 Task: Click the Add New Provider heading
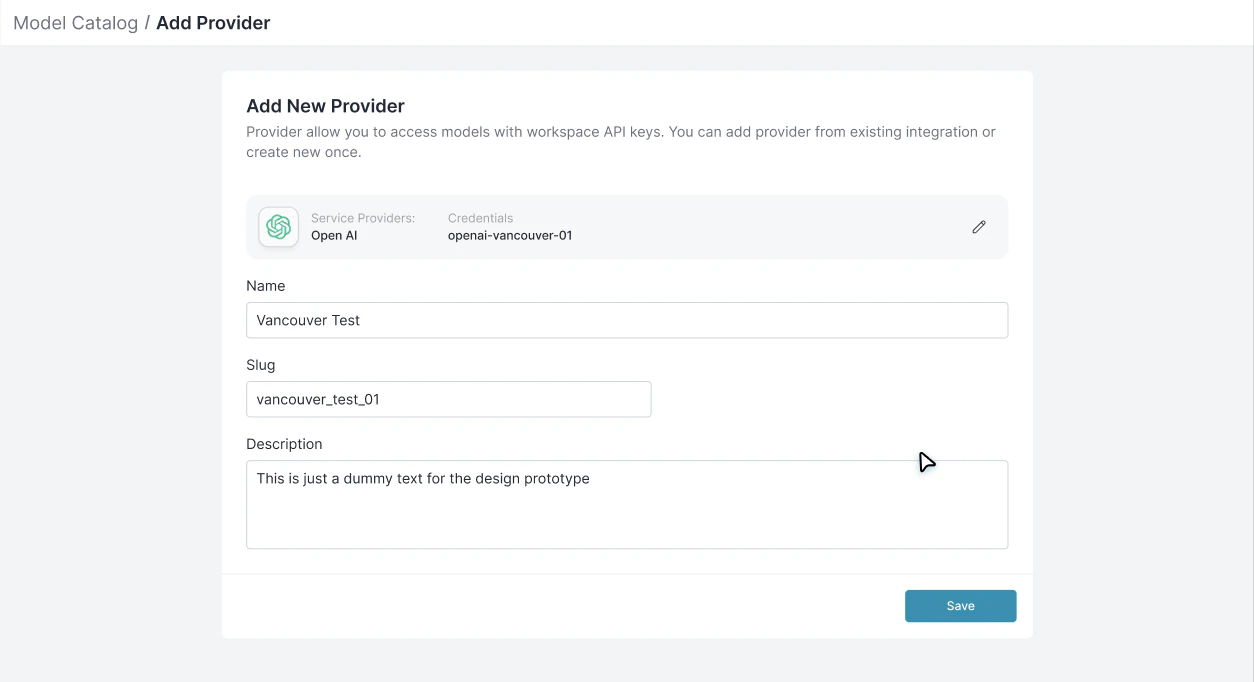click(325, 106)
